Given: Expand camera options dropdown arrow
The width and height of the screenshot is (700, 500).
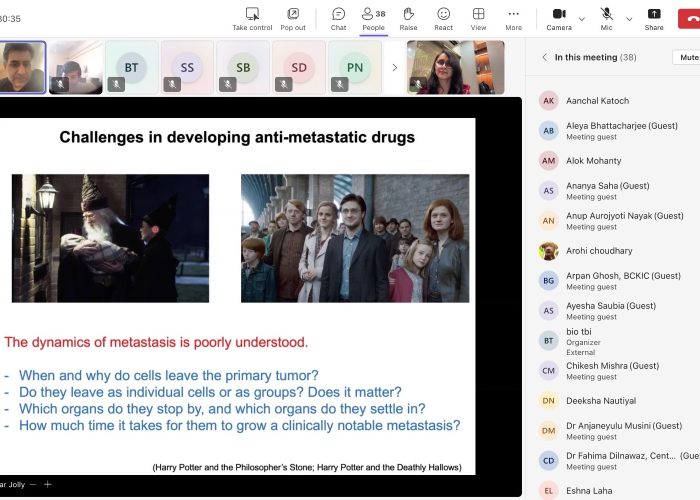Looking at the screenshot, I should coord(582,19).
